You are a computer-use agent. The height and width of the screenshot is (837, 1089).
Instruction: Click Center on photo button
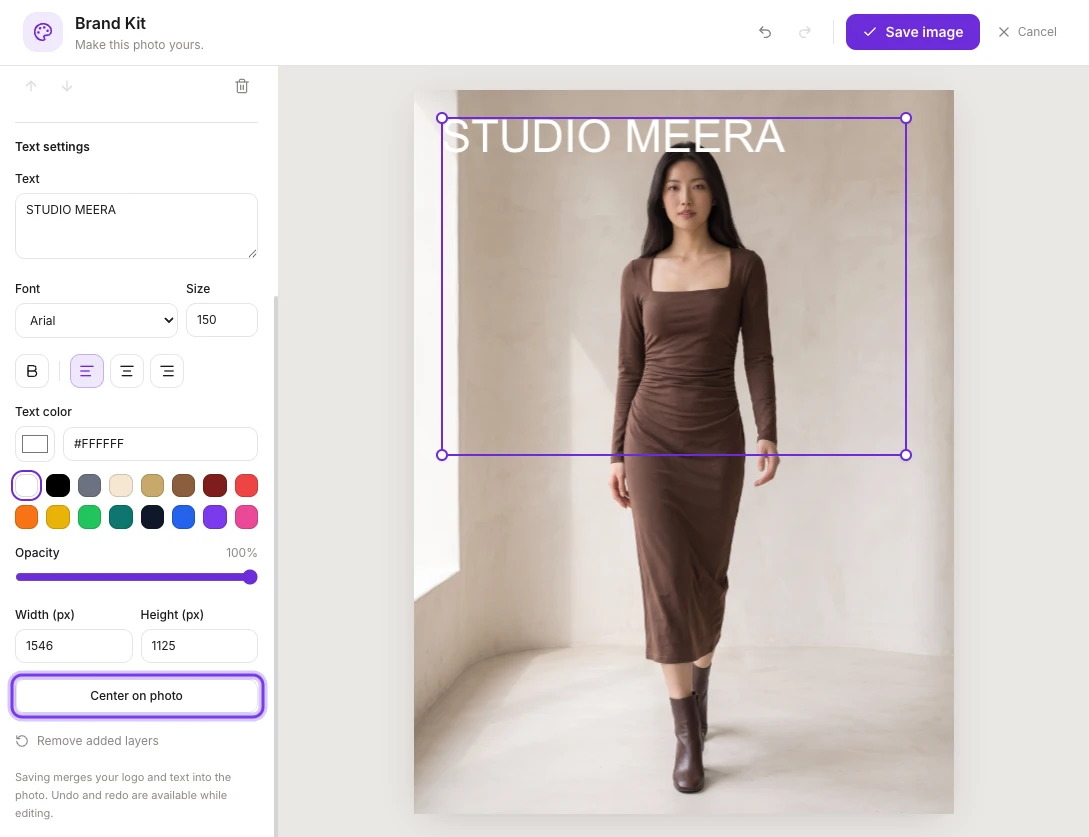pyautogui.click(x=137, y=696)
